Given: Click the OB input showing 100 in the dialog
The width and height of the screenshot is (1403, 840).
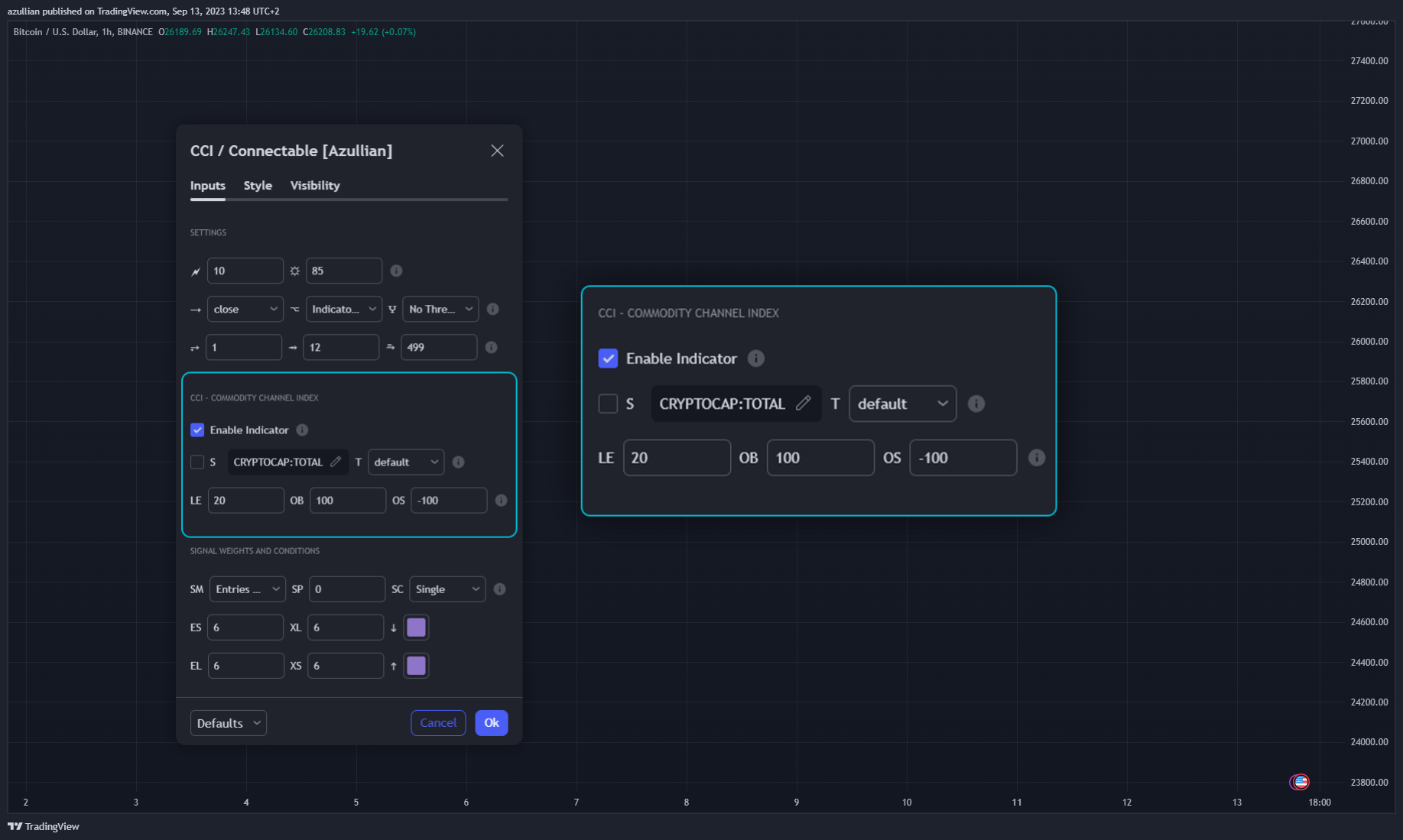Looking at the screenshot, I should click(x=348, y=500).
